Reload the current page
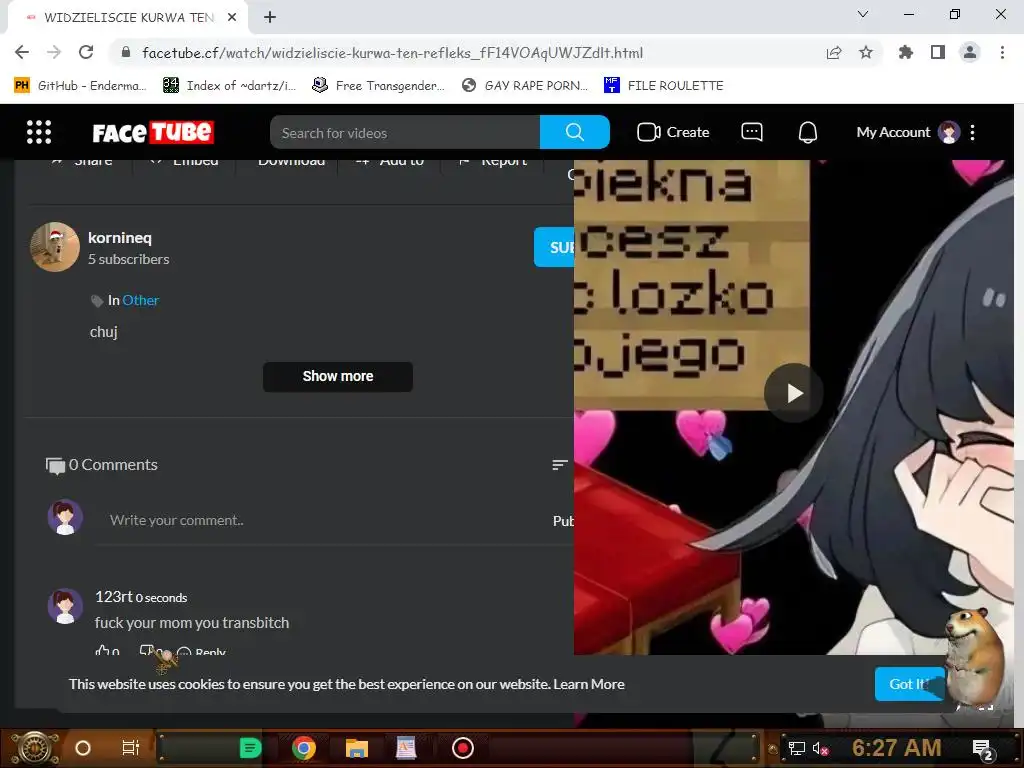This screenshot has width=1024, height=768. [86, 52]
